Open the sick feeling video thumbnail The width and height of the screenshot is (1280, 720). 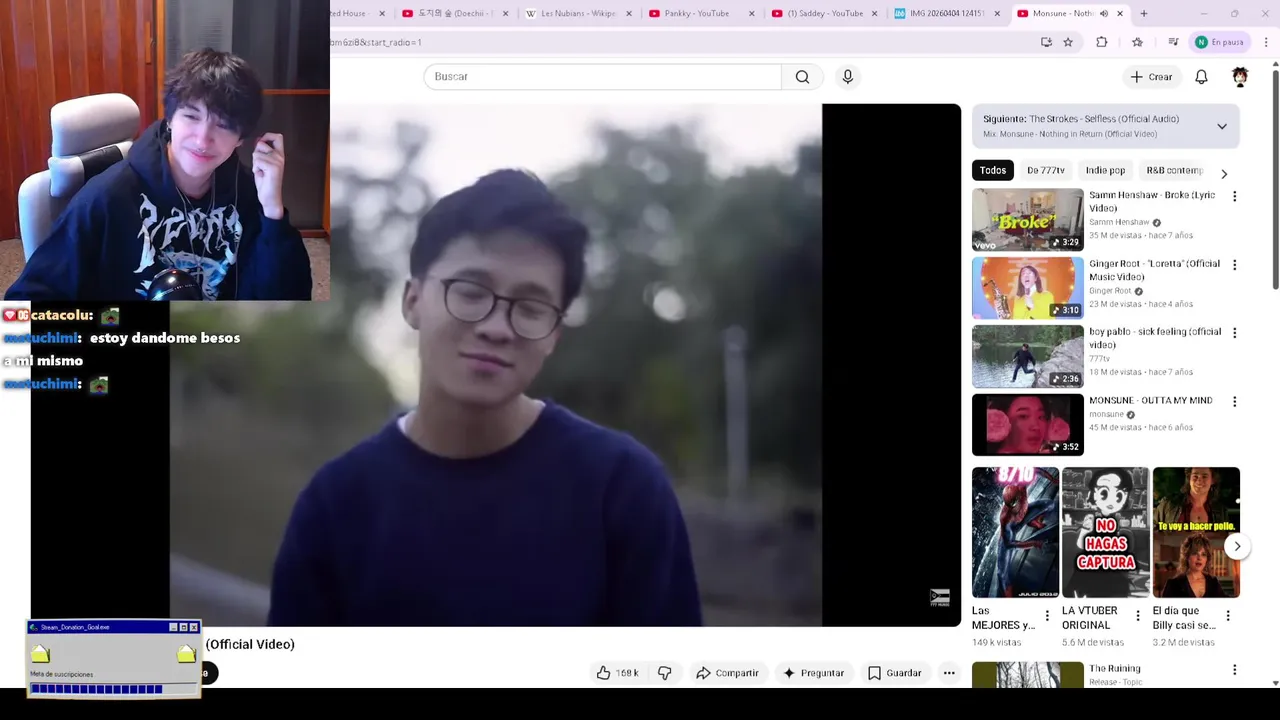[x=1027, y=356]
